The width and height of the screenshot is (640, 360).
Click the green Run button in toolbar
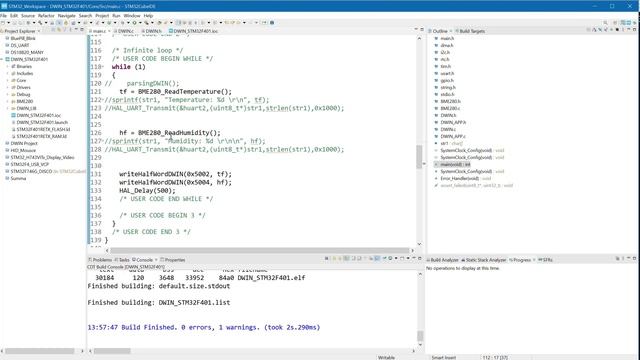tap(134, 22)
